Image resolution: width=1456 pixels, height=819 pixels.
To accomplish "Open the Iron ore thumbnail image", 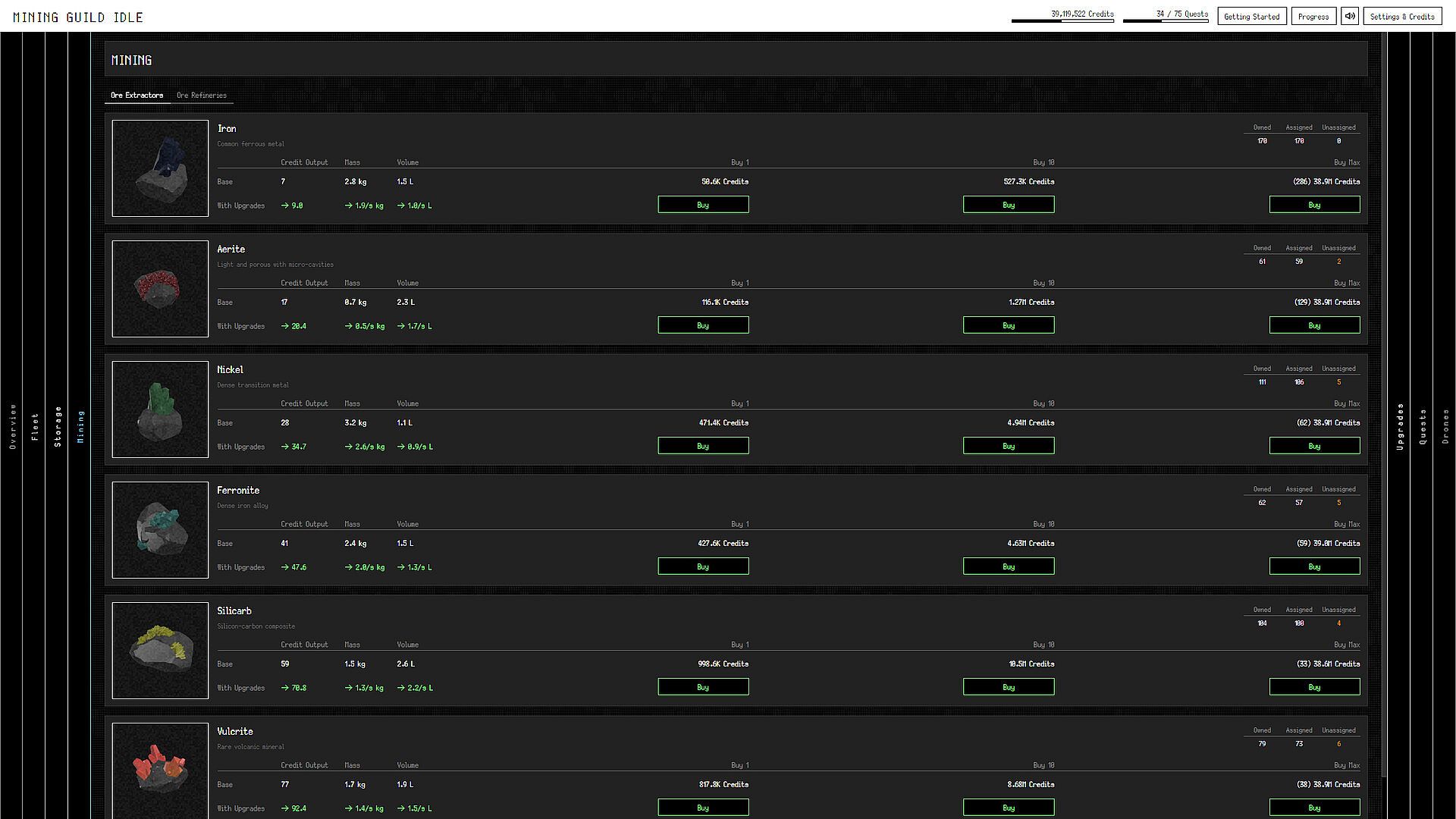I will pyautogui.click(x=160, y=168).
